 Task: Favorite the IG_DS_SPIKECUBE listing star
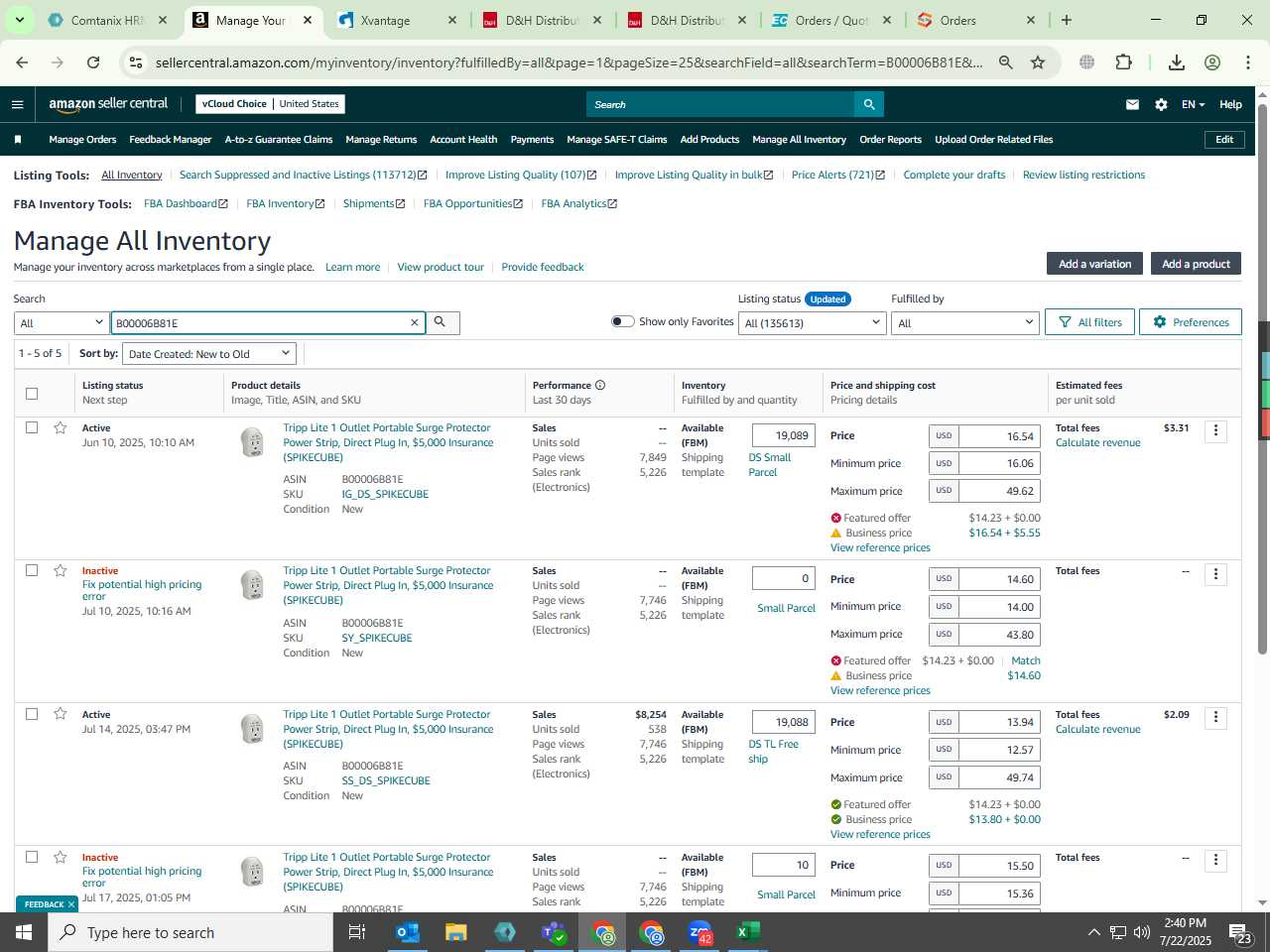click(61, 427)
